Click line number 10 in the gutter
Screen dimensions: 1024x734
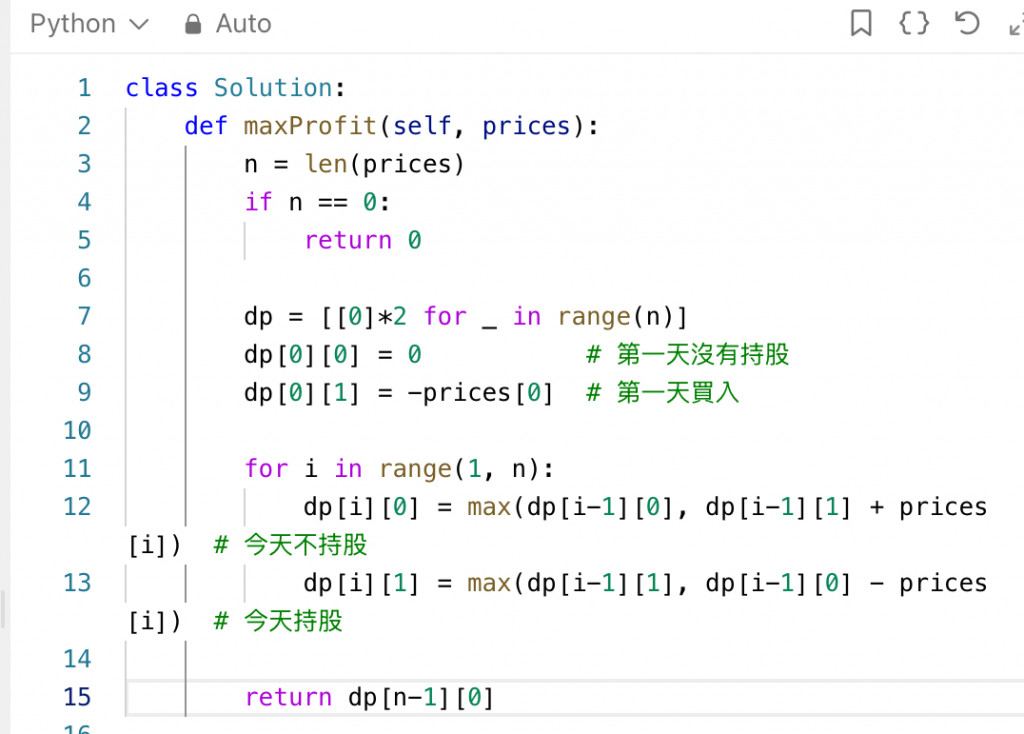tap(77, 430)
